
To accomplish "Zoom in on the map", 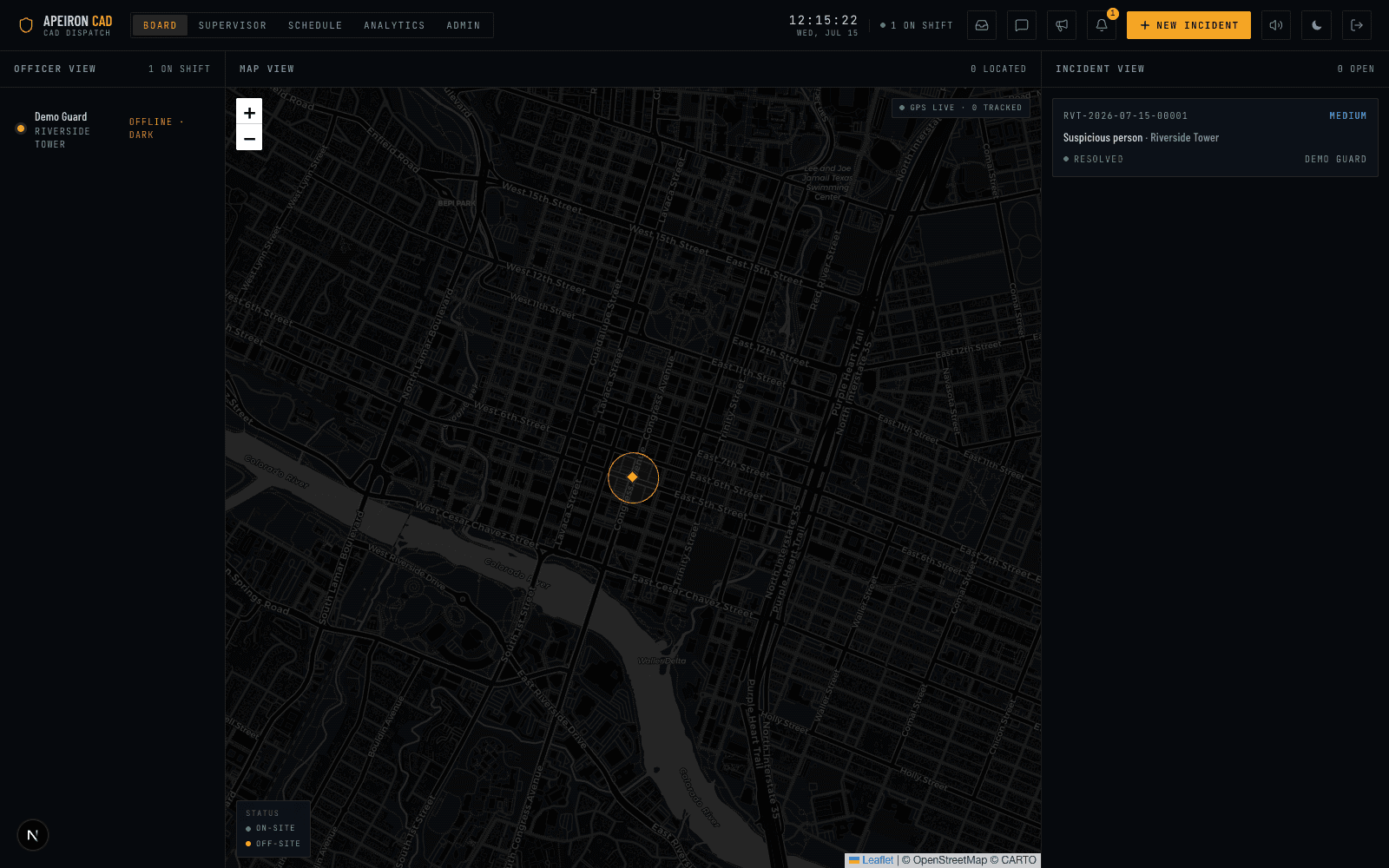I will click(x=249, y=112).
